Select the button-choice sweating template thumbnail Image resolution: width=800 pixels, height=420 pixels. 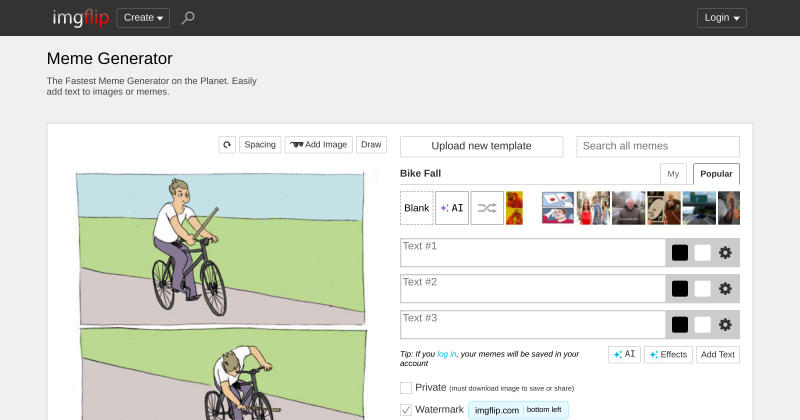(558, 208)
